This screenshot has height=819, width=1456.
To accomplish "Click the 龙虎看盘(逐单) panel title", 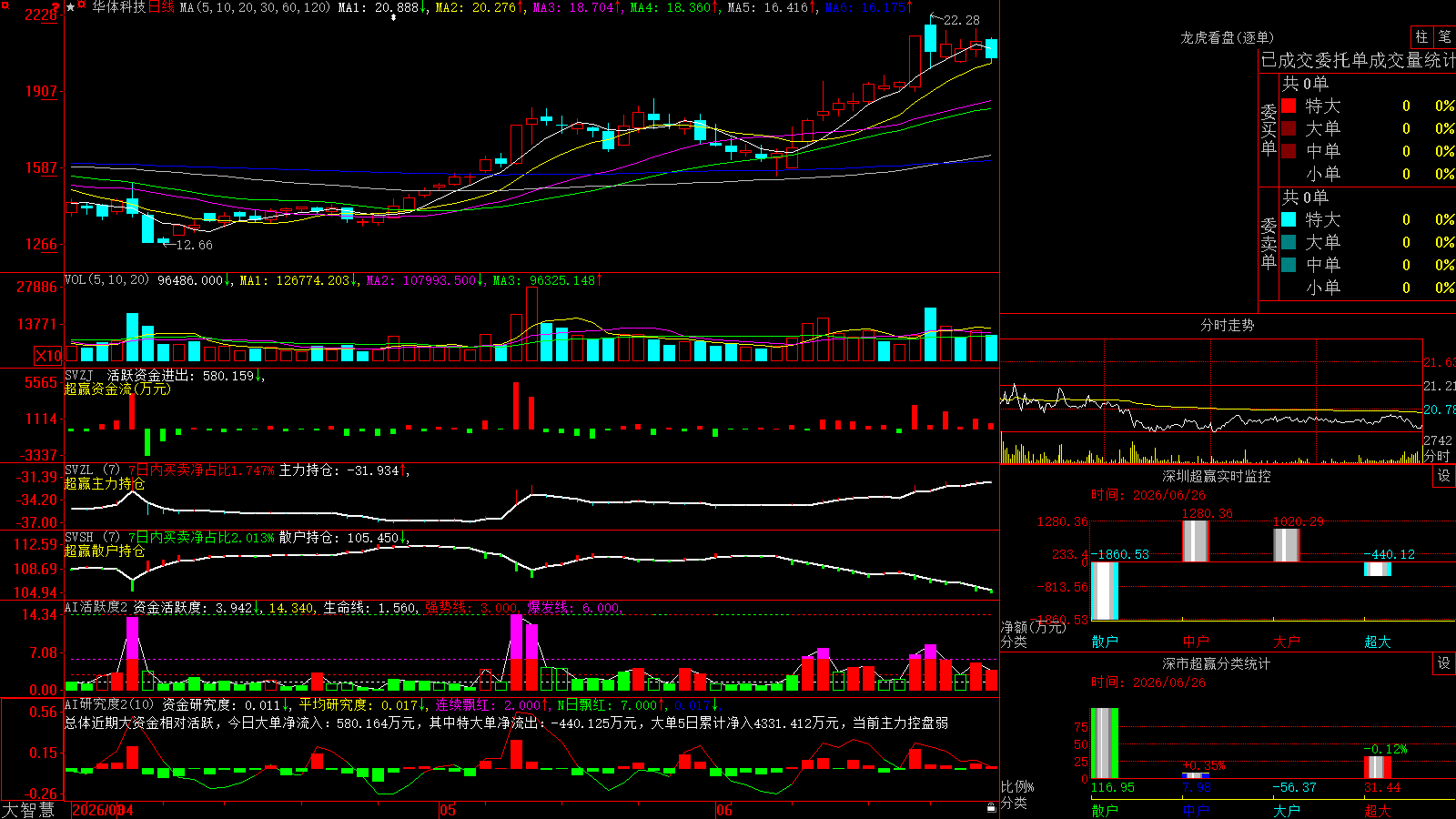I will [1228, 37].
